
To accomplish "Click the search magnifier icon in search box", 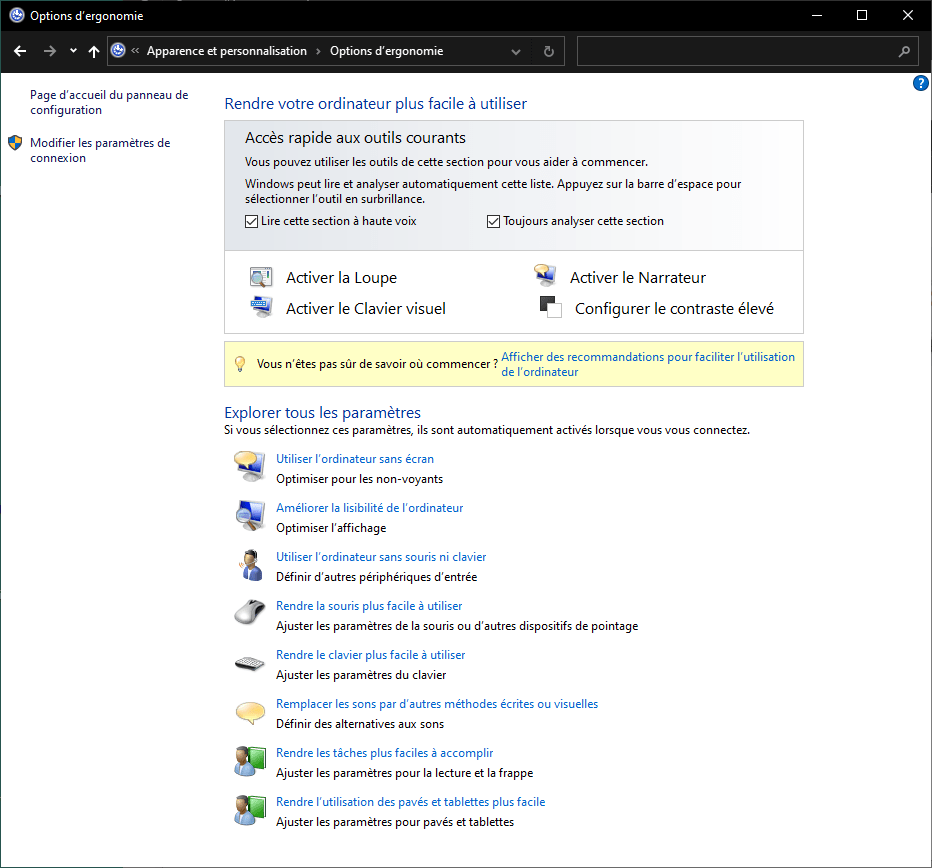I will click(904, 51).
